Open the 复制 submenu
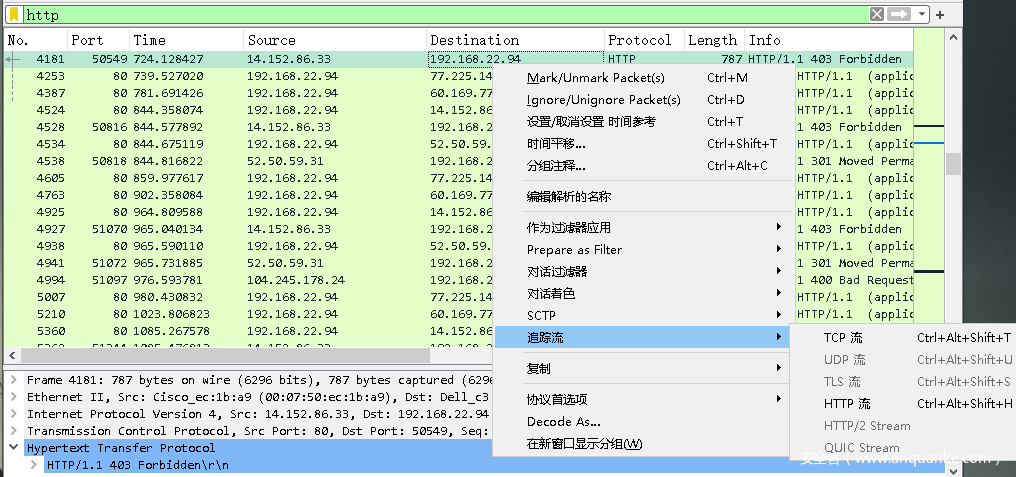Viewport: 1016px width, 477px height. [x=539, y=369]
